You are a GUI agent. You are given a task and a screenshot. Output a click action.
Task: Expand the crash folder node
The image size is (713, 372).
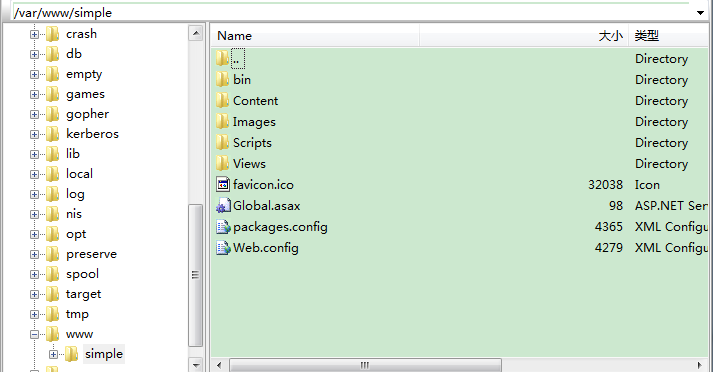[x=34, y=34]
